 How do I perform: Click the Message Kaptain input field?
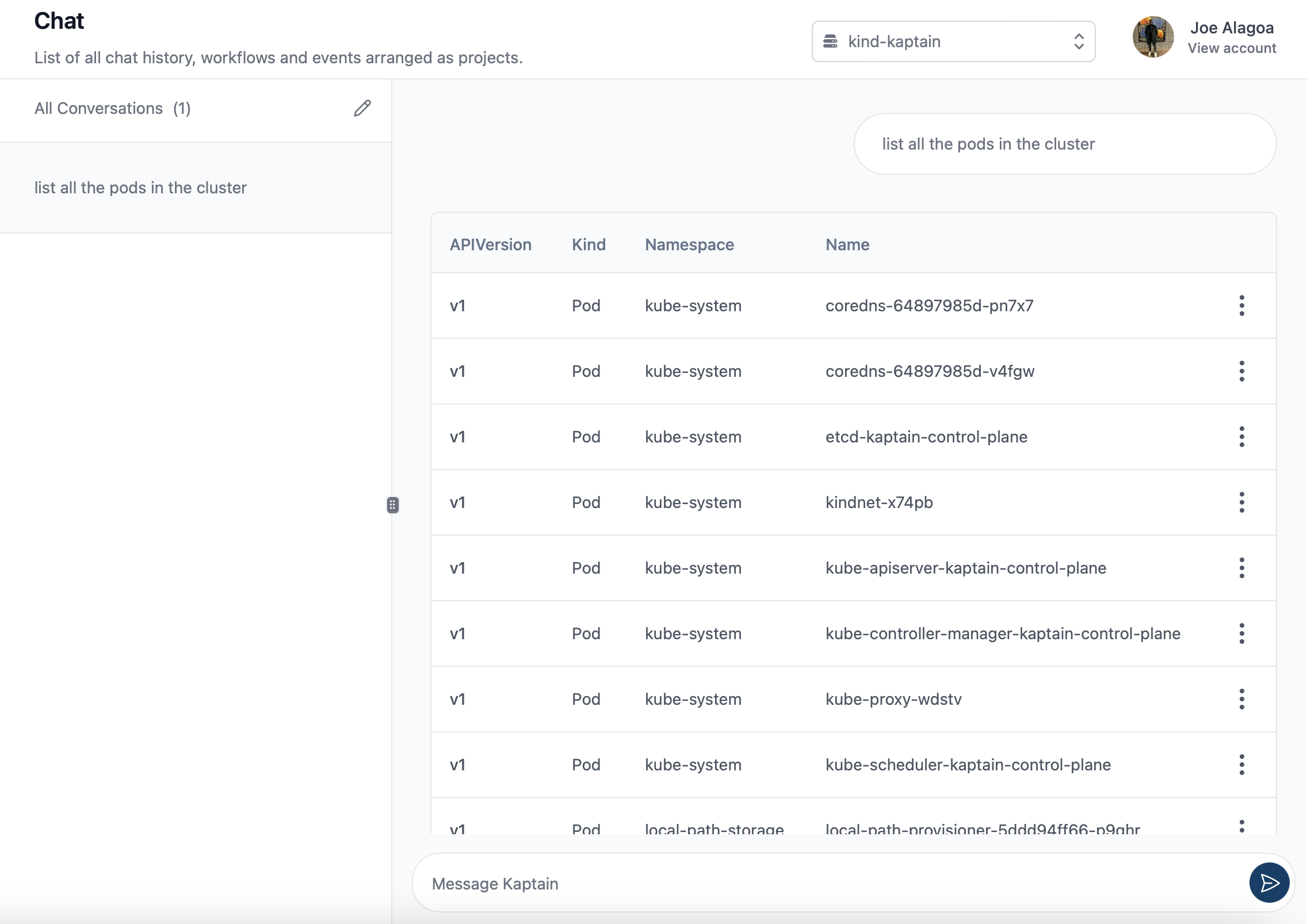click(828, 883)
